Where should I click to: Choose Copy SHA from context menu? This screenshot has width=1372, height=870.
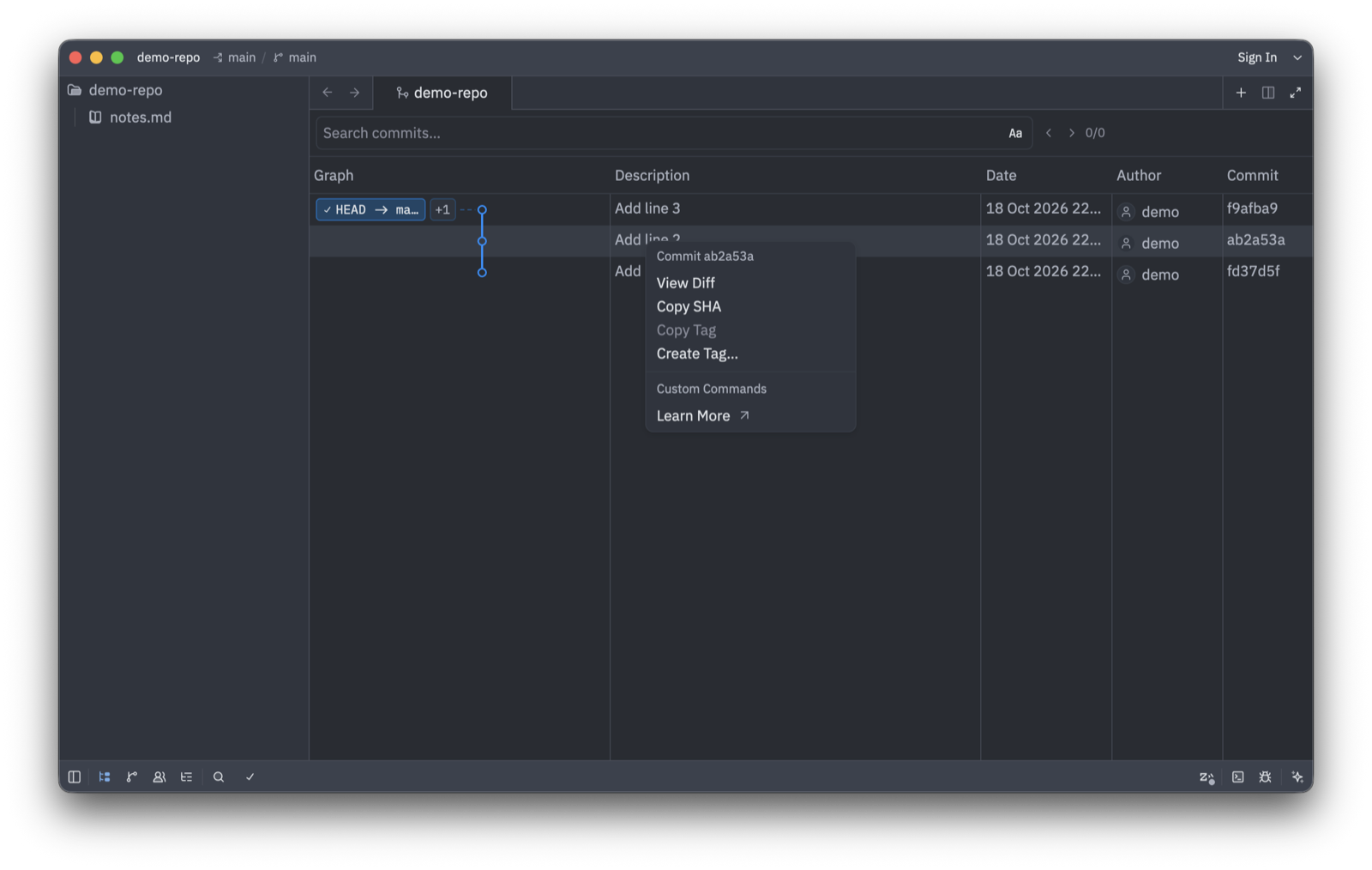[x=750, y=306]
